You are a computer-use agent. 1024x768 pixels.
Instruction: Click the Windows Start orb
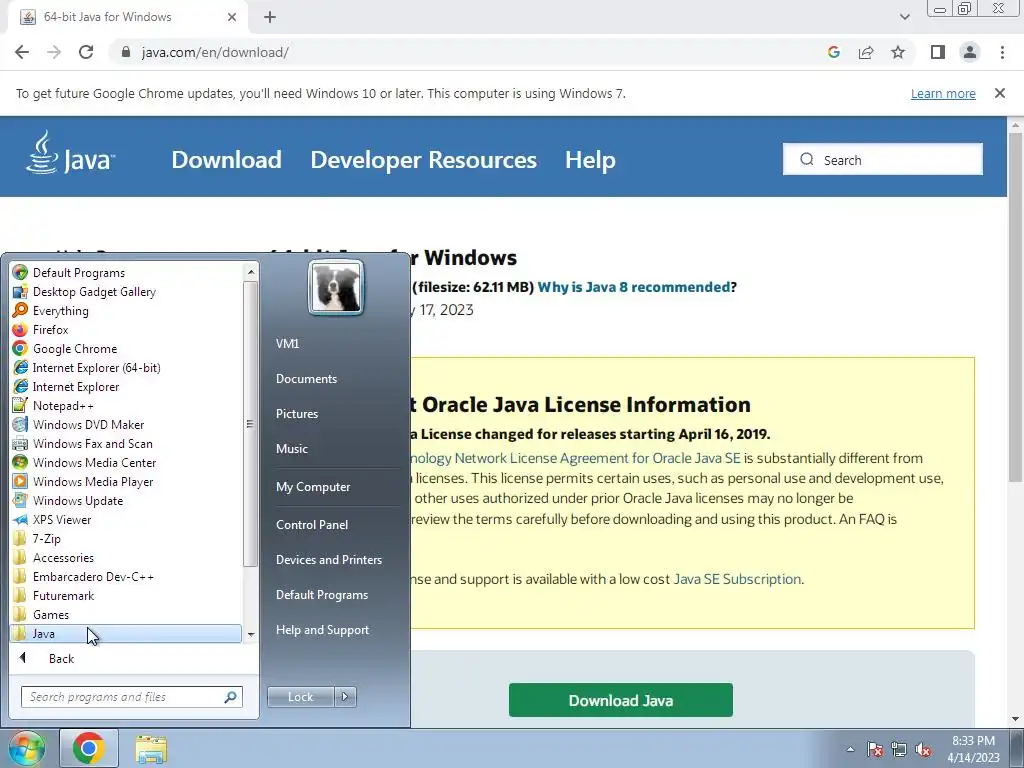26,748
